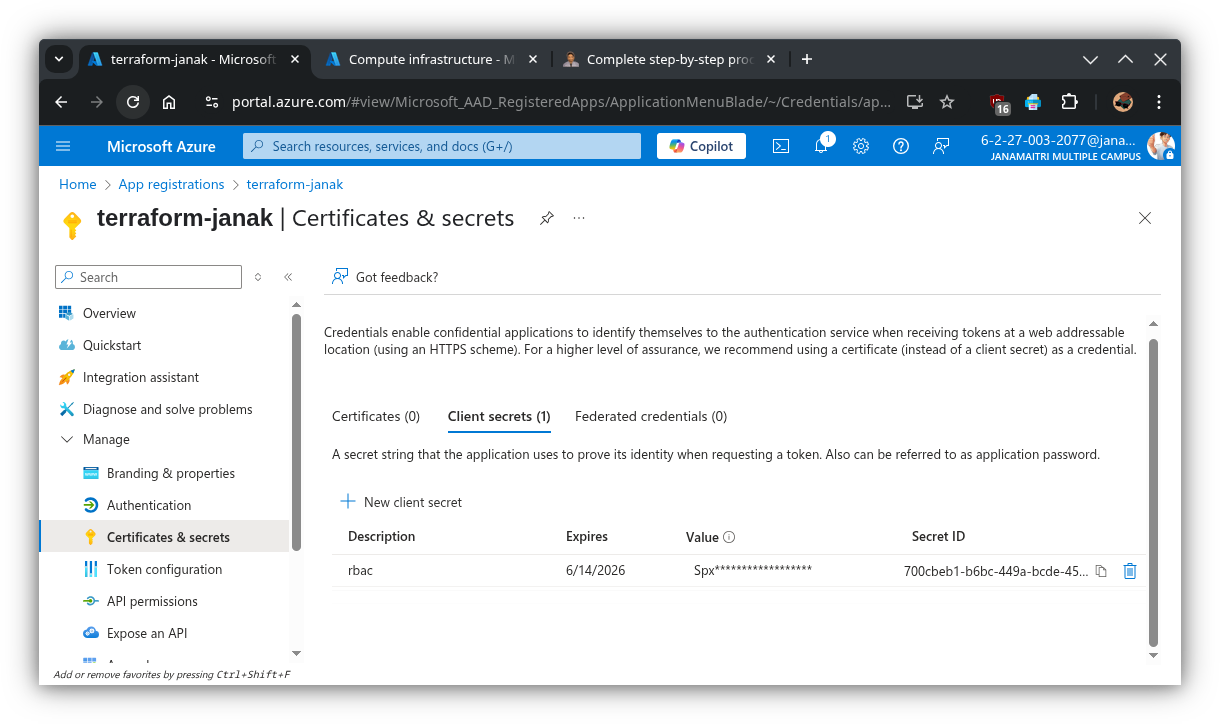The image size is (1220, 724).
Task: Copy the Secret ID to clipboard
Action: pos(1101,572)
